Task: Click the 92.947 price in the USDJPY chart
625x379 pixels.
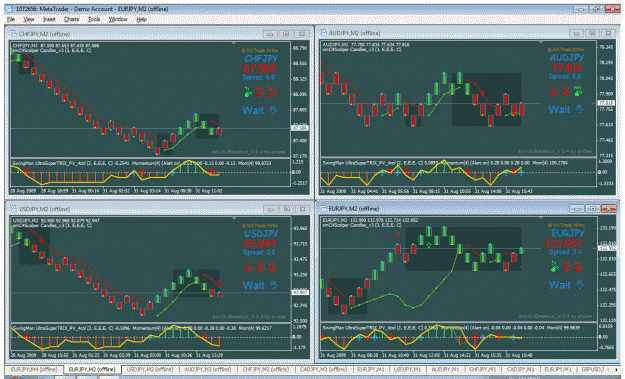Action: click(259, 244)
